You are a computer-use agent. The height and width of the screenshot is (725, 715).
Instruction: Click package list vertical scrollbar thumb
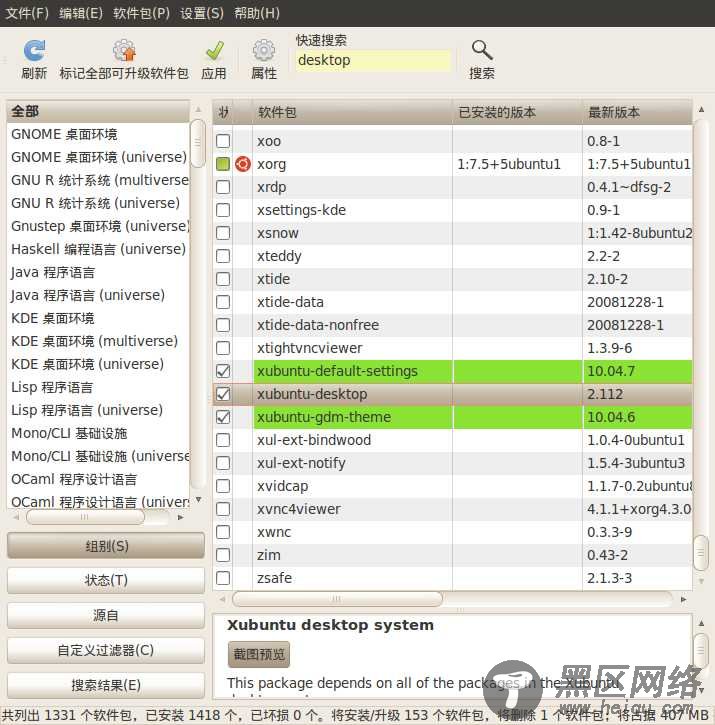click(701, 553)
